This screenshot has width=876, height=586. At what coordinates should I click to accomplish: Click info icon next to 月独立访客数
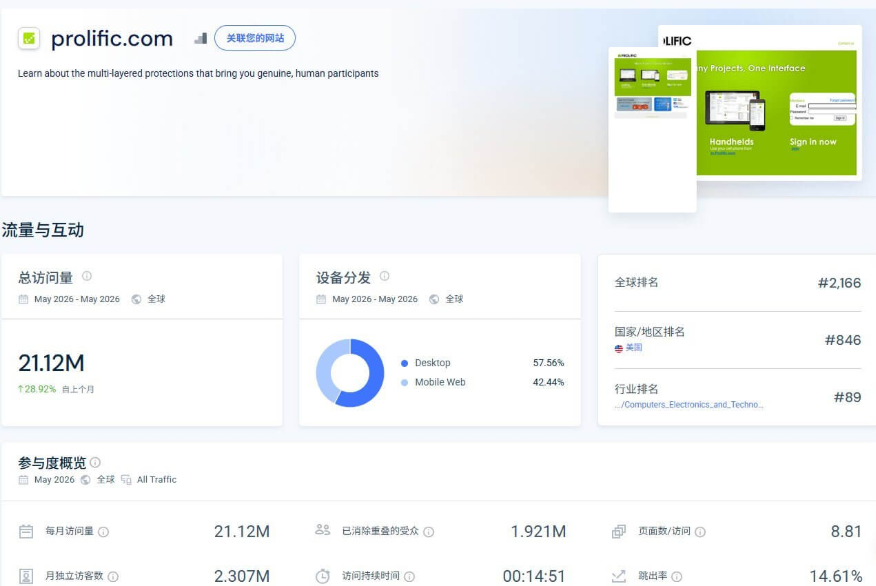pyautogui.click(x=113, y=577)
